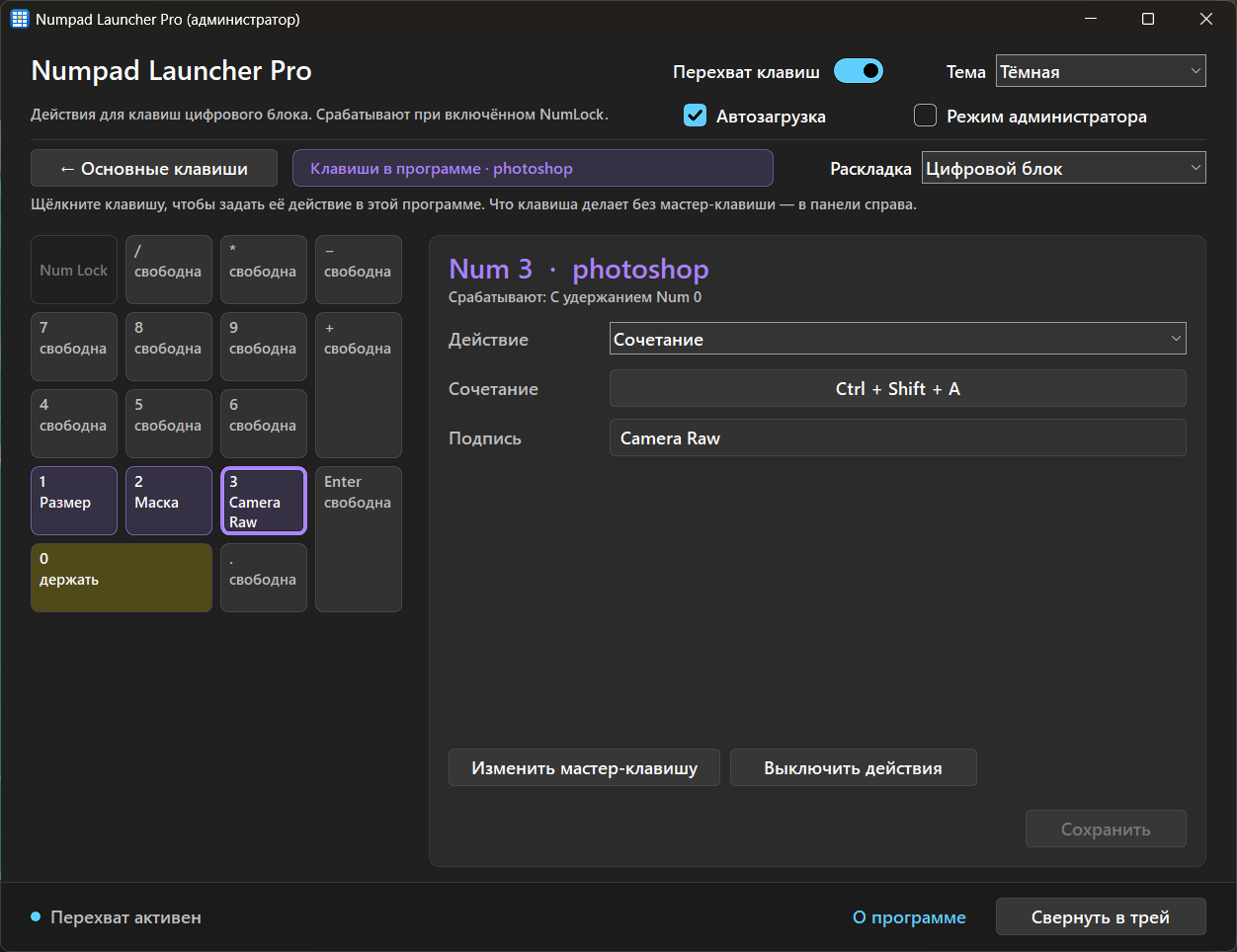Select numpad key 2 Маска
Screen dimensions: 1237x952
169,501
